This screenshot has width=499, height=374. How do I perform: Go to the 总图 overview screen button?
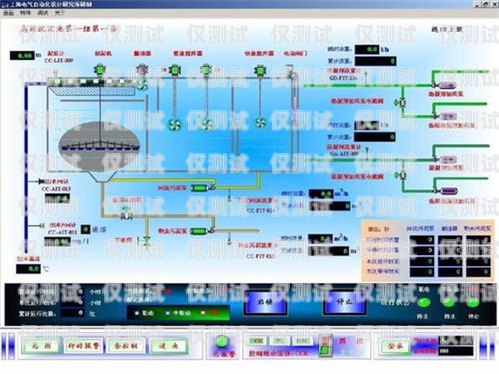[42, 346]
